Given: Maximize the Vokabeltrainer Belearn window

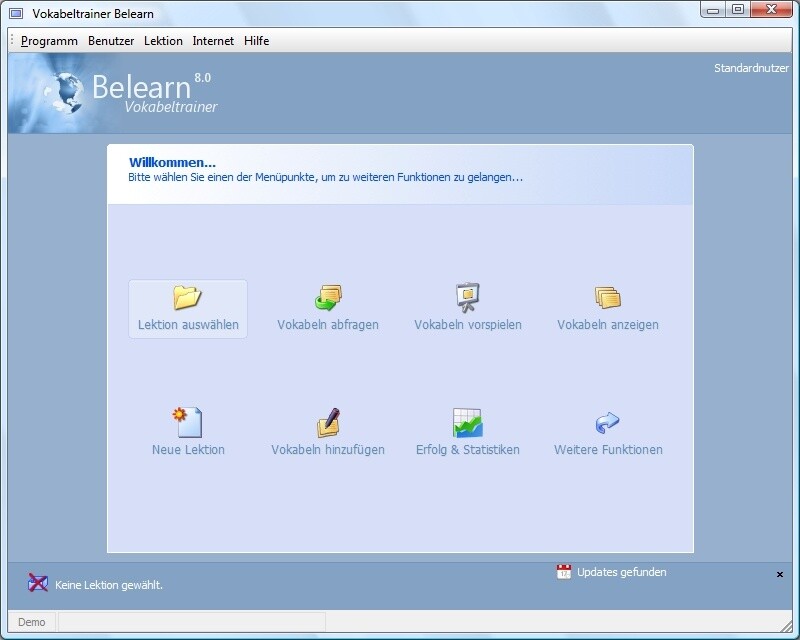Looking at the screenshot, I should 738,9.
